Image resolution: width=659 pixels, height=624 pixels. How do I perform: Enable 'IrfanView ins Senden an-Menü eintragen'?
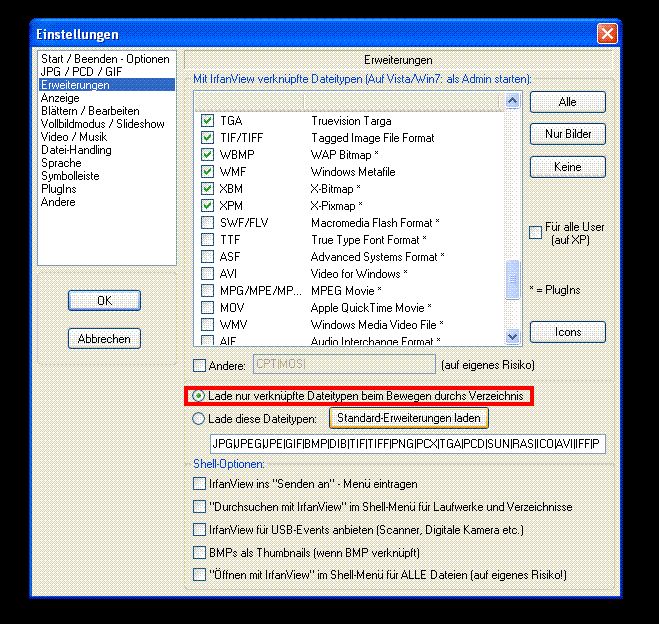pyautogui.click(x=199, y=484)
